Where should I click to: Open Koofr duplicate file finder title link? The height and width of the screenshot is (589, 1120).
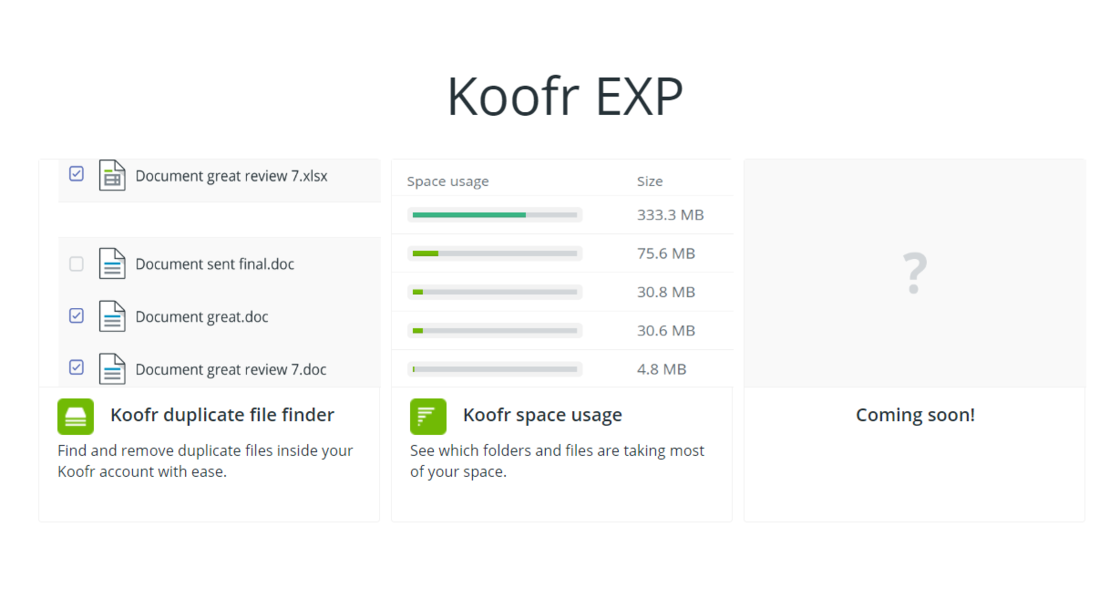click(x=222, y=415)
